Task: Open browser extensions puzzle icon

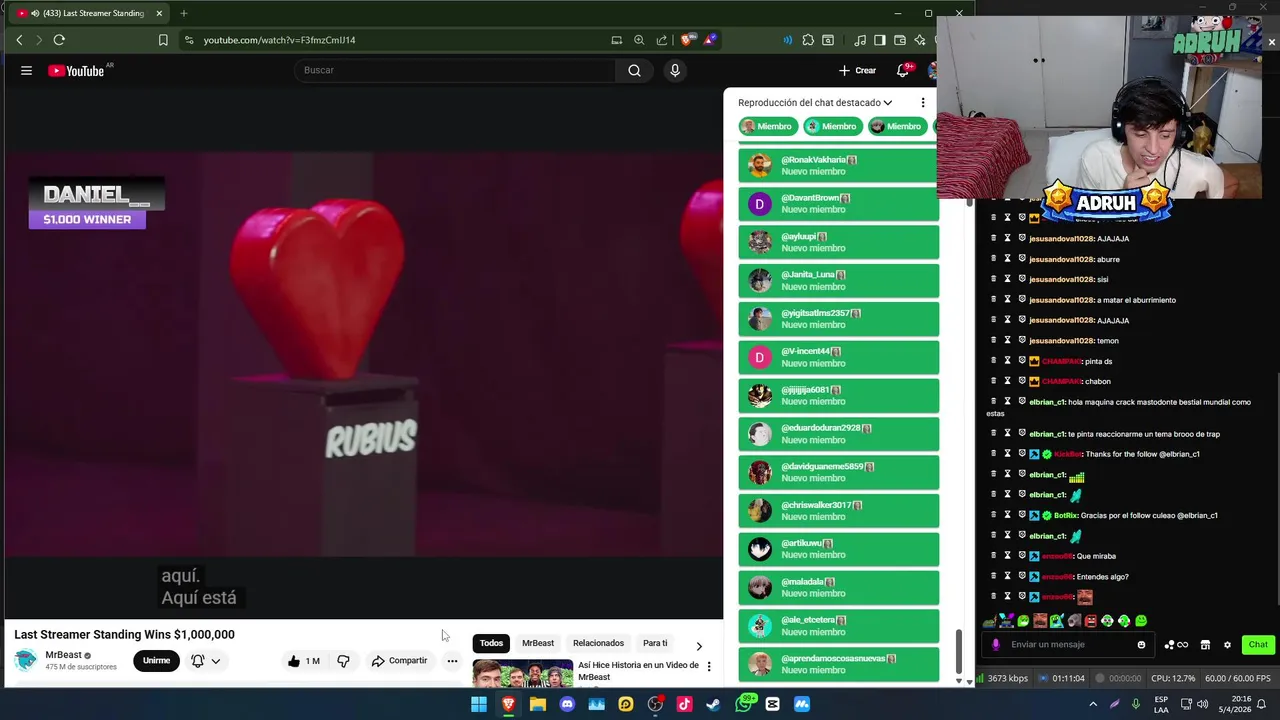Action: pos(808,40)
